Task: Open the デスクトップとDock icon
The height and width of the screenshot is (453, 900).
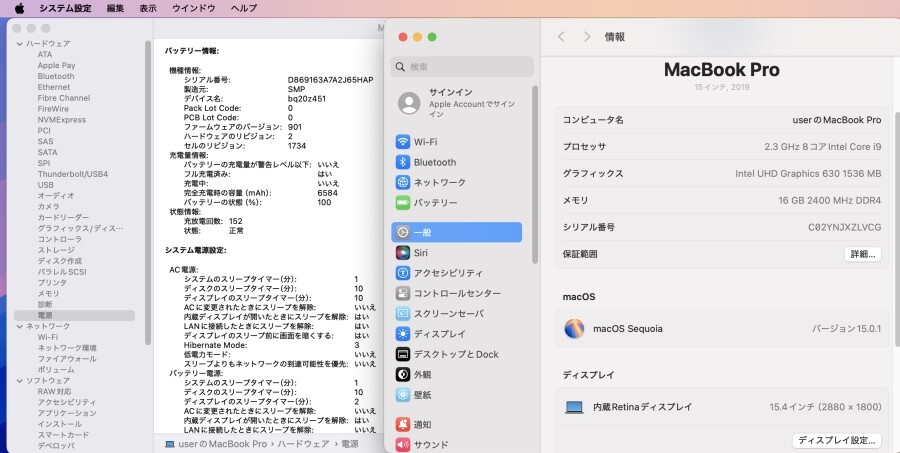Action: click(x=403, y=354)
